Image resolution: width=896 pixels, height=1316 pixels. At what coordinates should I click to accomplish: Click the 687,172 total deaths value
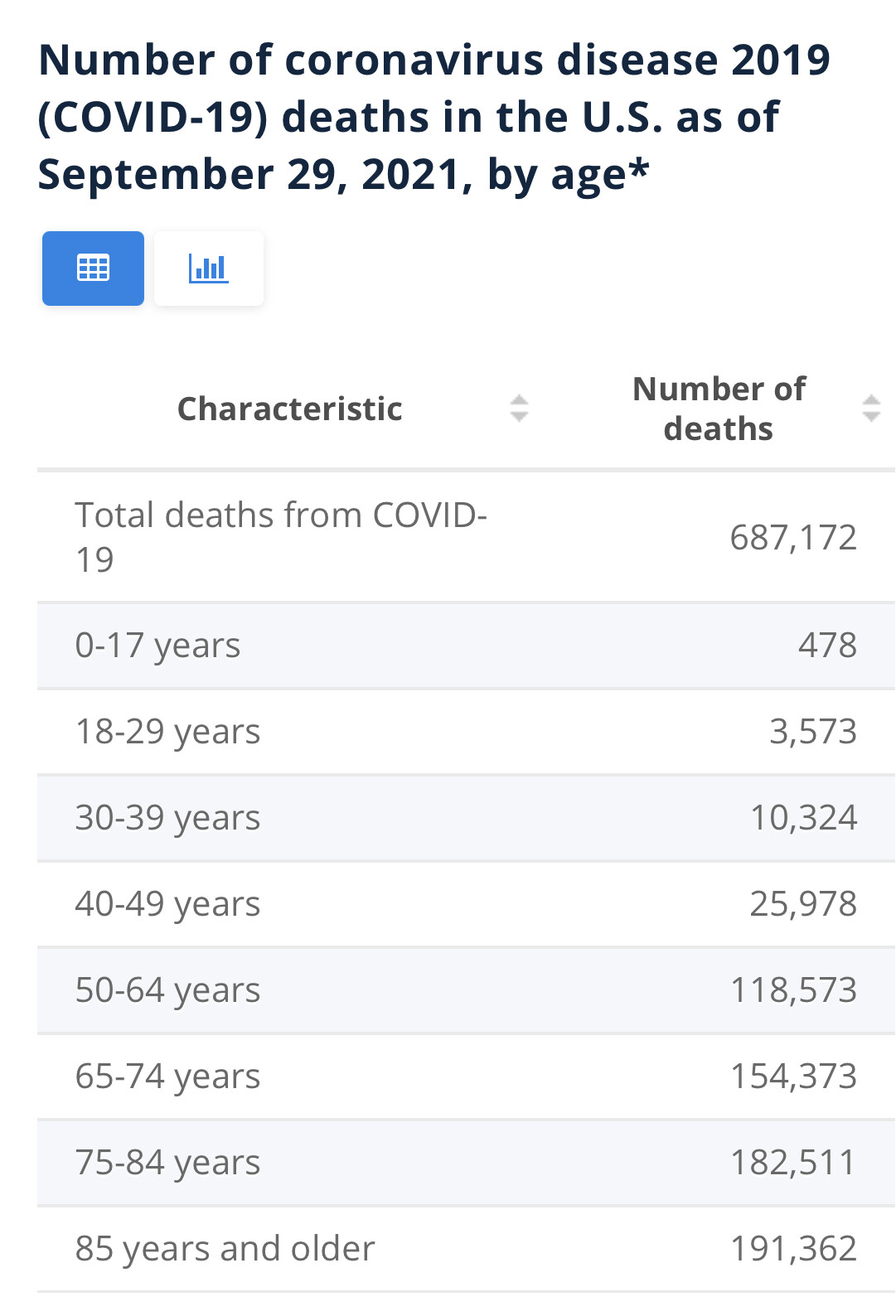pos(793,538)
